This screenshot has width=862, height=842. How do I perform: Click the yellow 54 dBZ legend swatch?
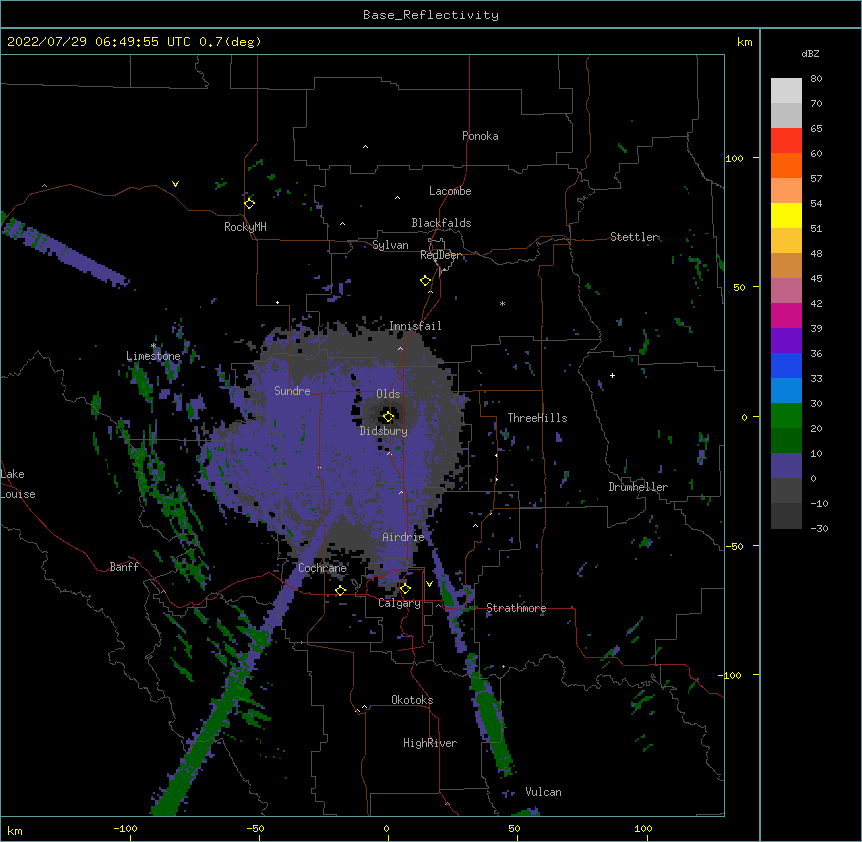tap(786, 215)
